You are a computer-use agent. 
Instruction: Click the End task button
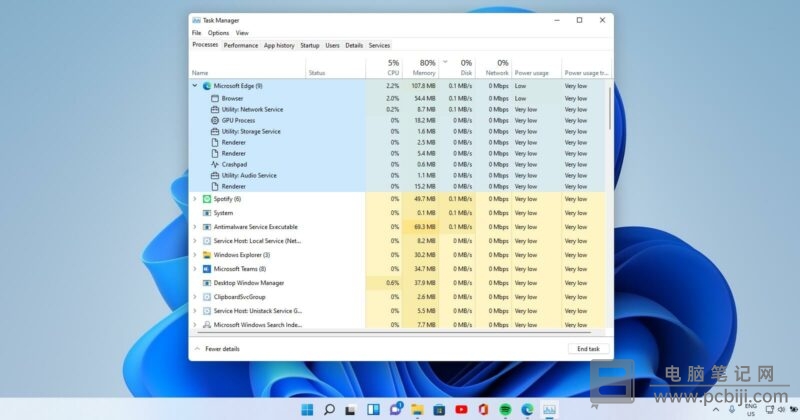click(x=588, y=349)
